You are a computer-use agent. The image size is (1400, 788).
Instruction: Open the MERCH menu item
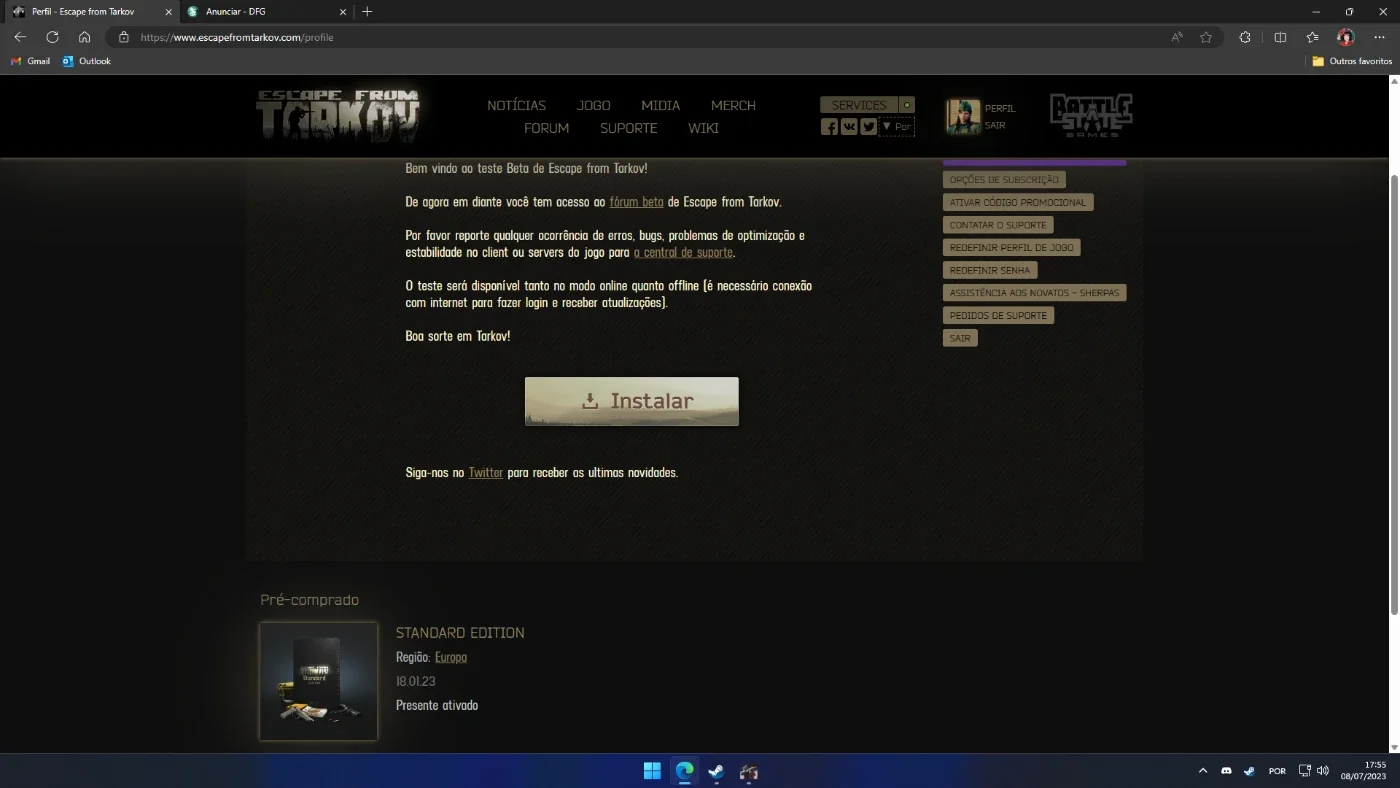733,105
